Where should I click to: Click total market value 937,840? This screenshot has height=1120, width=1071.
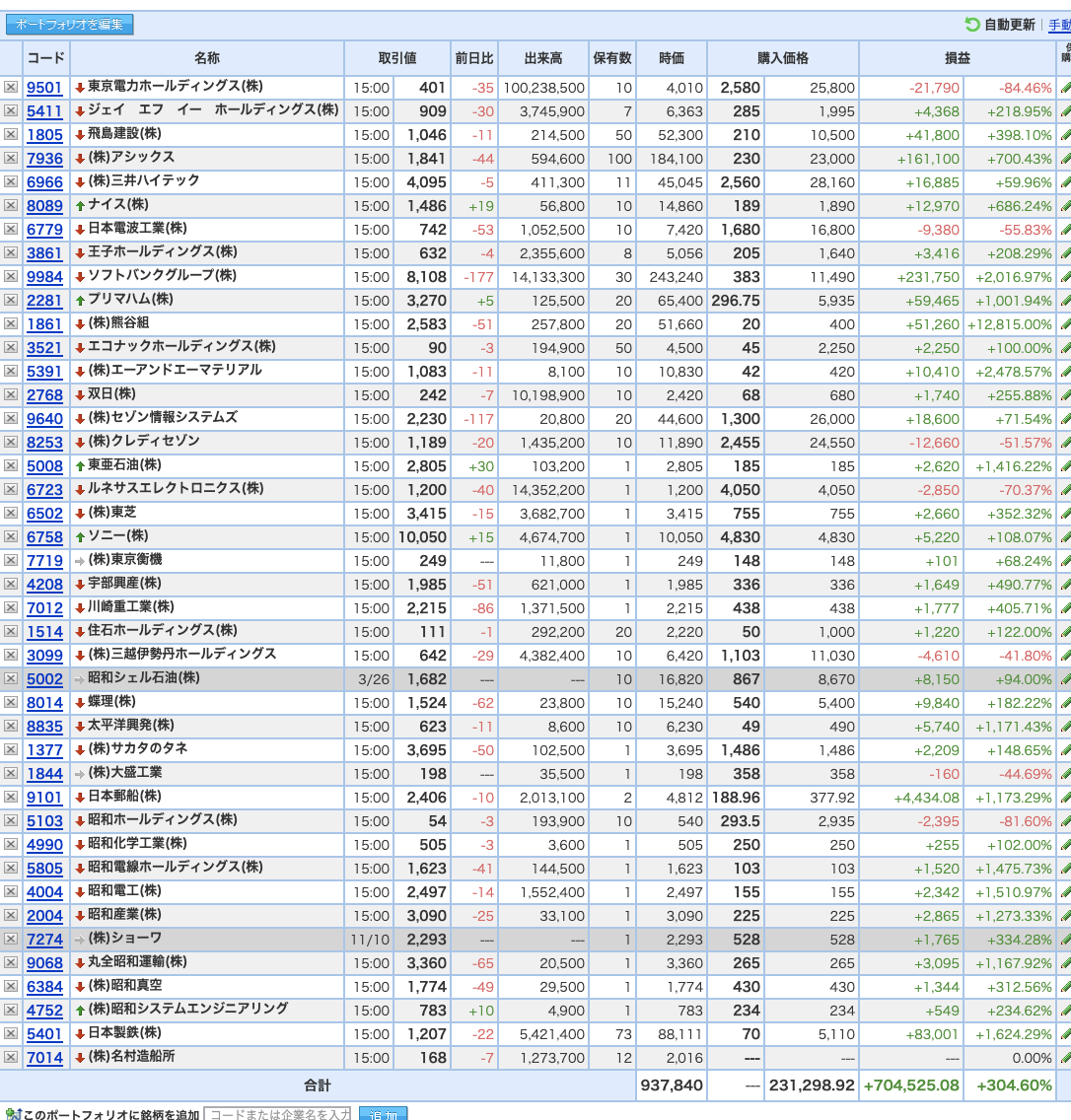672,1085
